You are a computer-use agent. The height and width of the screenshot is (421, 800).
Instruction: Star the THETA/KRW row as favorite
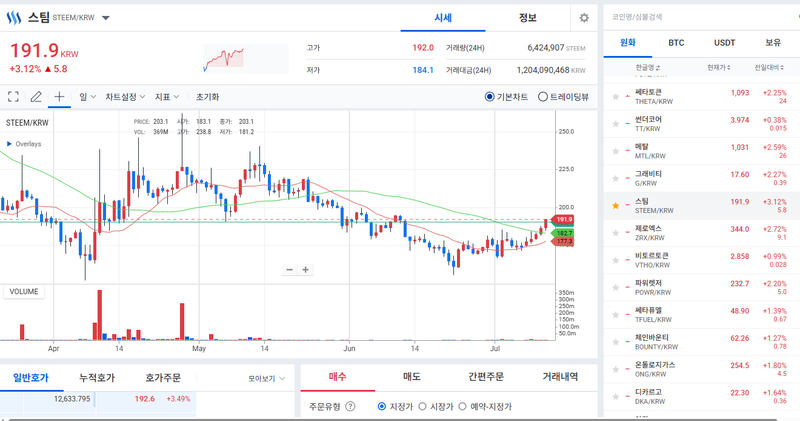616,96
